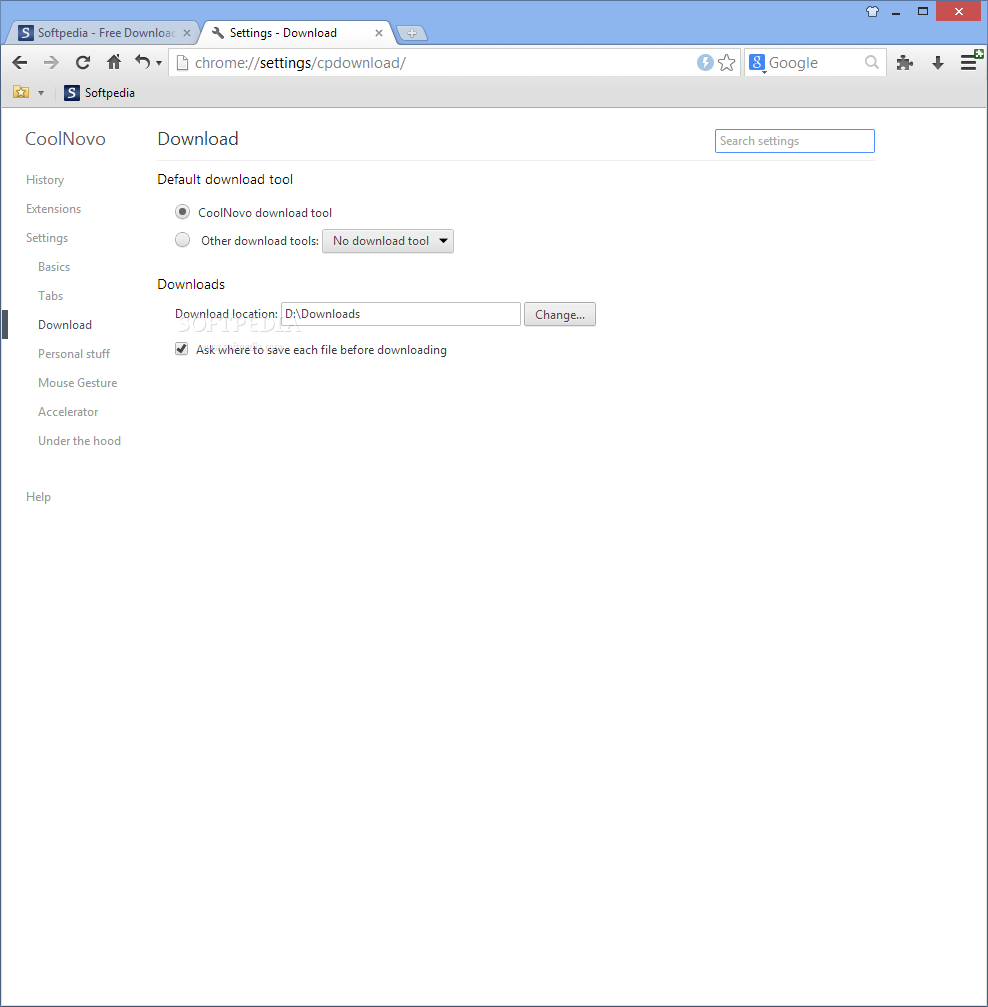Expand the bookmarks folder dropdown arrow
Viewport: 988px width, 1007px height.
click(41, 93)
